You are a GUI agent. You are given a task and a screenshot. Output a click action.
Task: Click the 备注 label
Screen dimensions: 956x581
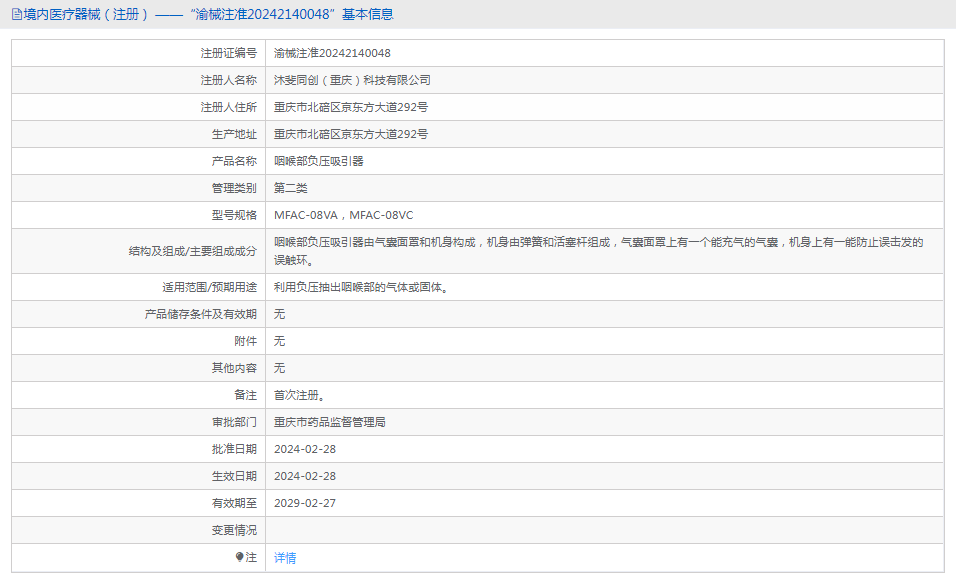[246, 395]
